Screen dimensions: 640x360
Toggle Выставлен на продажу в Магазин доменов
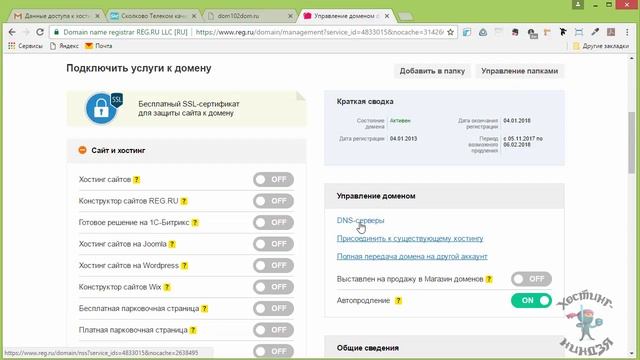(x=531, y=279)
